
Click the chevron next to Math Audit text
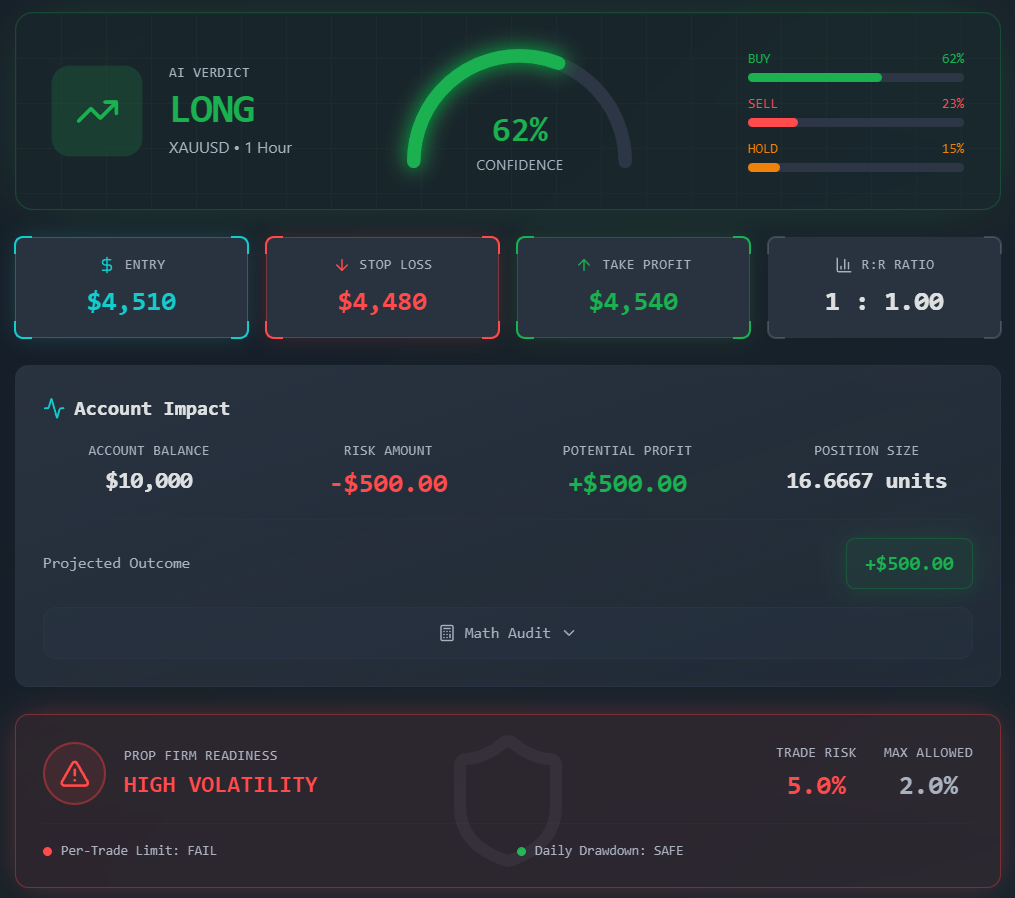(x=569, y=633)
